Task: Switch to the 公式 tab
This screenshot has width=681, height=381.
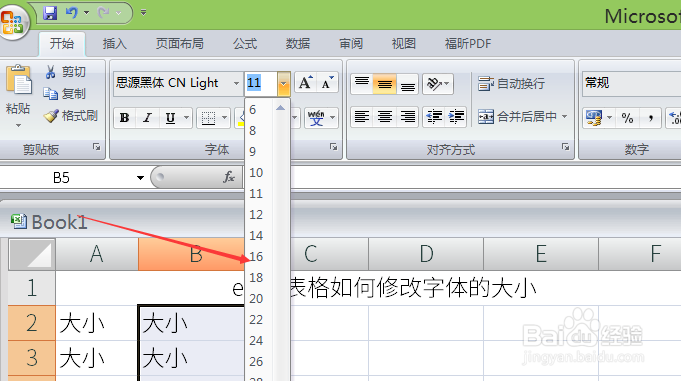Action: coord(245,43)
